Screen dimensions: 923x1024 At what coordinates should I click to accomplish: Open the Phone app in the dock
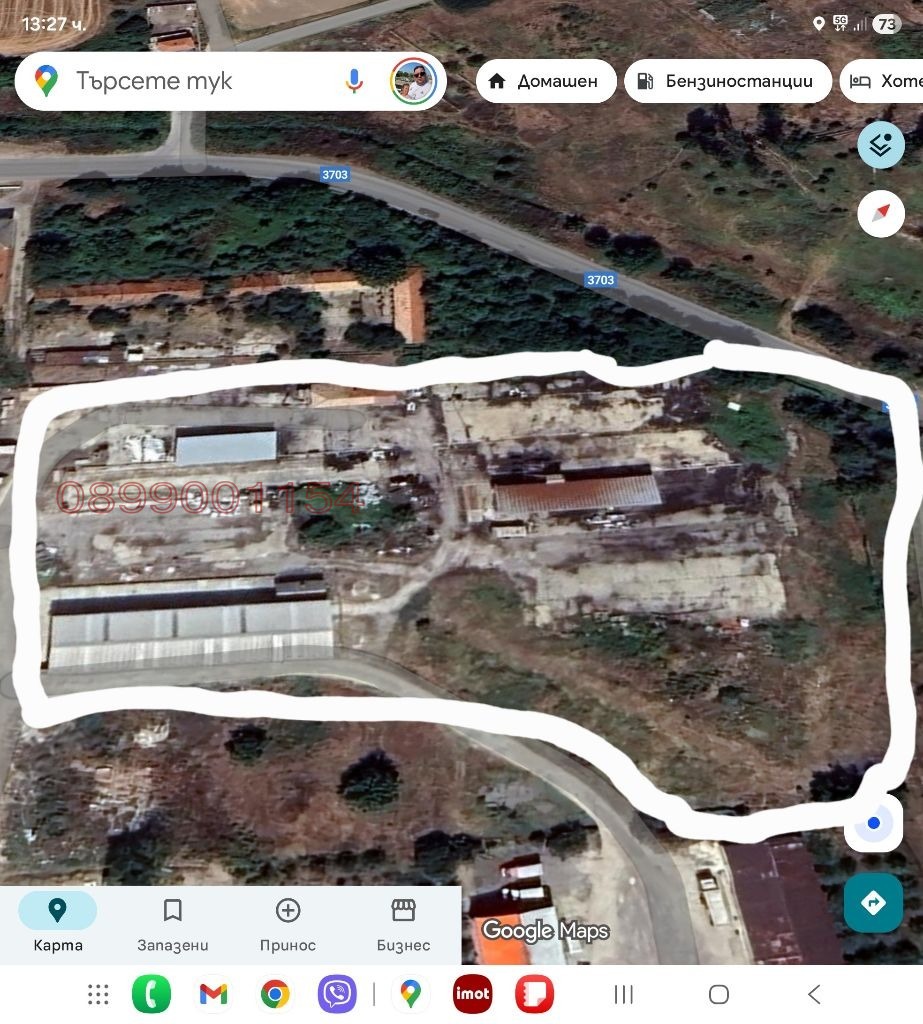tap(151, 994)
